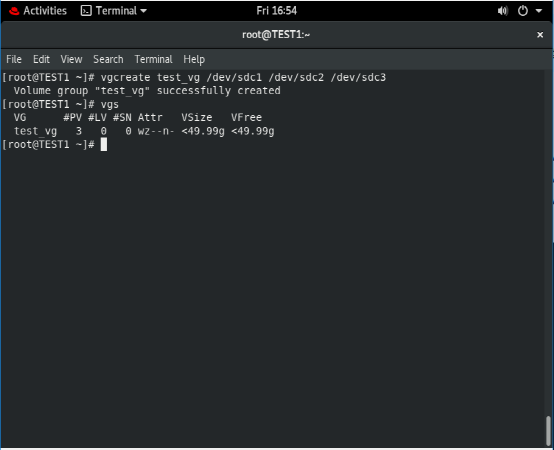Close the root@TEST1 terminal window
Screen dimensions: 554x450
pyautogui.click(x=540, y=35)
